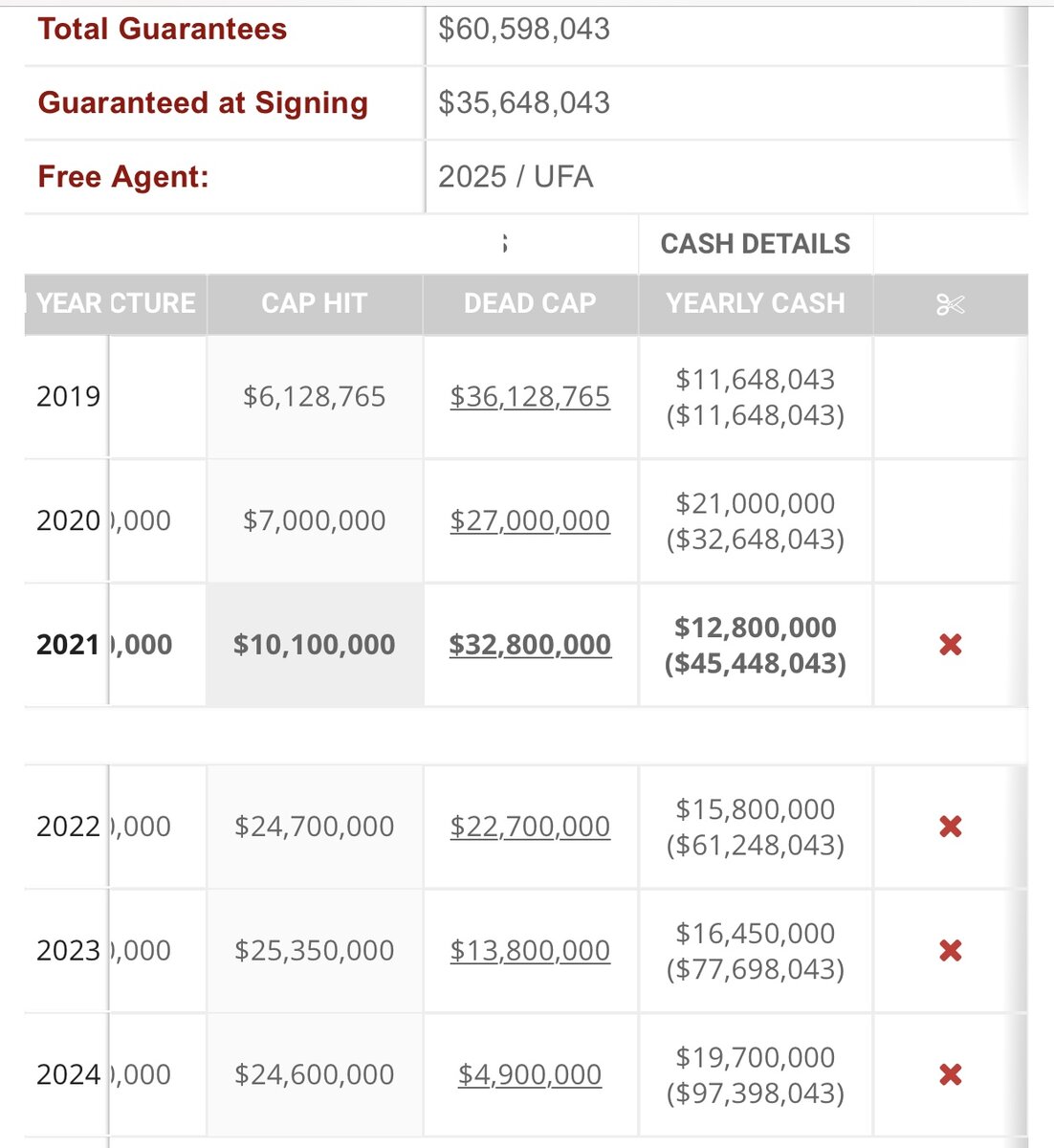
Task: Click the DEAD CAP column header
Action: point(530,304)
